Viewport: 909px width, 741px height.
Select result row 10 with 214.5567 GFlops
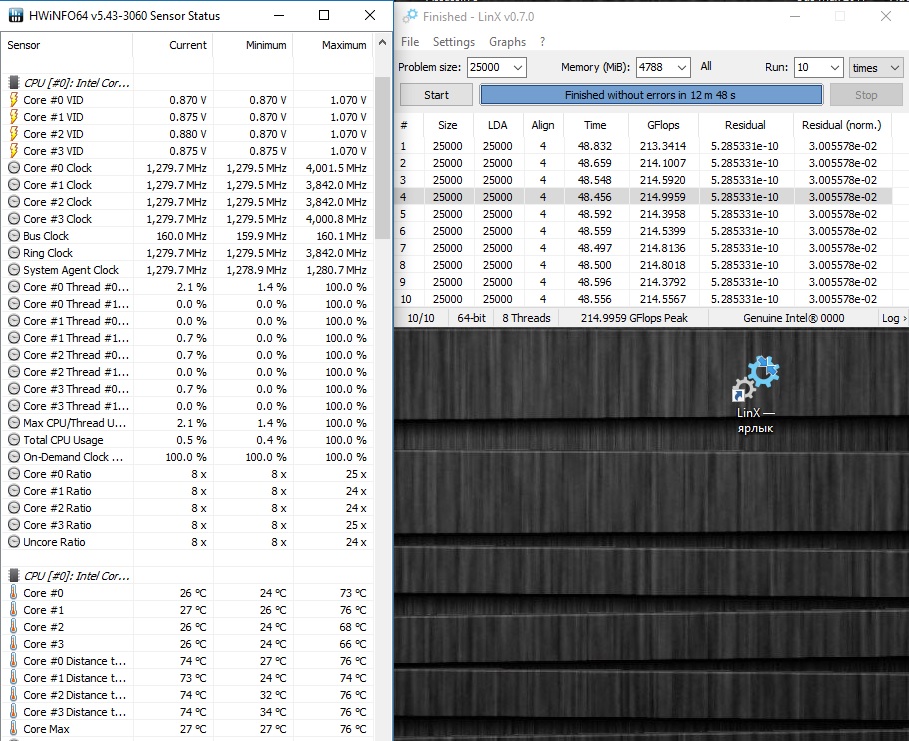click(643, 299)
